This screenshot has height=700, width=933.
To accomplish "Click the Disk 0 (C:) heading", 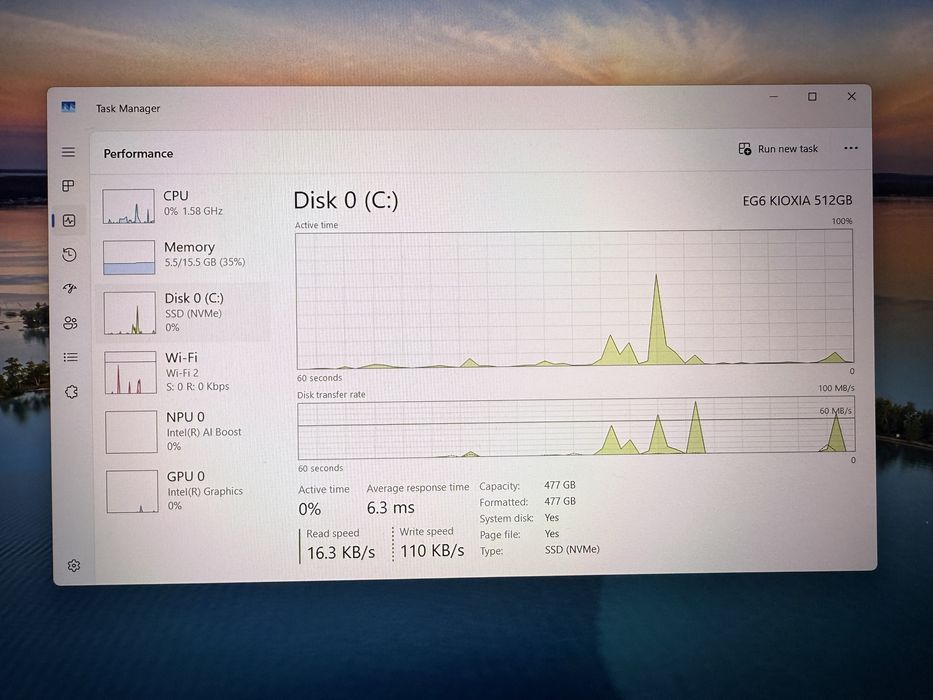I will pyautogui.click(x=346, y=201).
